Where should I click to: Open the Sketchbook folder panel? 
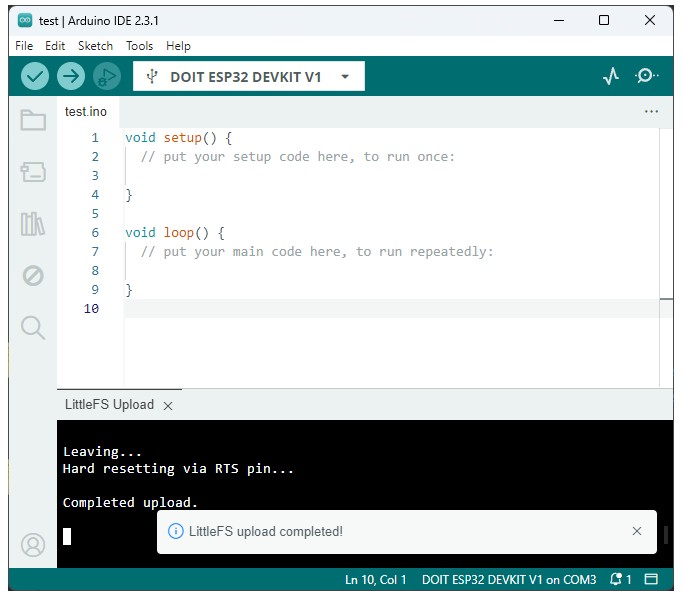click(33, 121)
